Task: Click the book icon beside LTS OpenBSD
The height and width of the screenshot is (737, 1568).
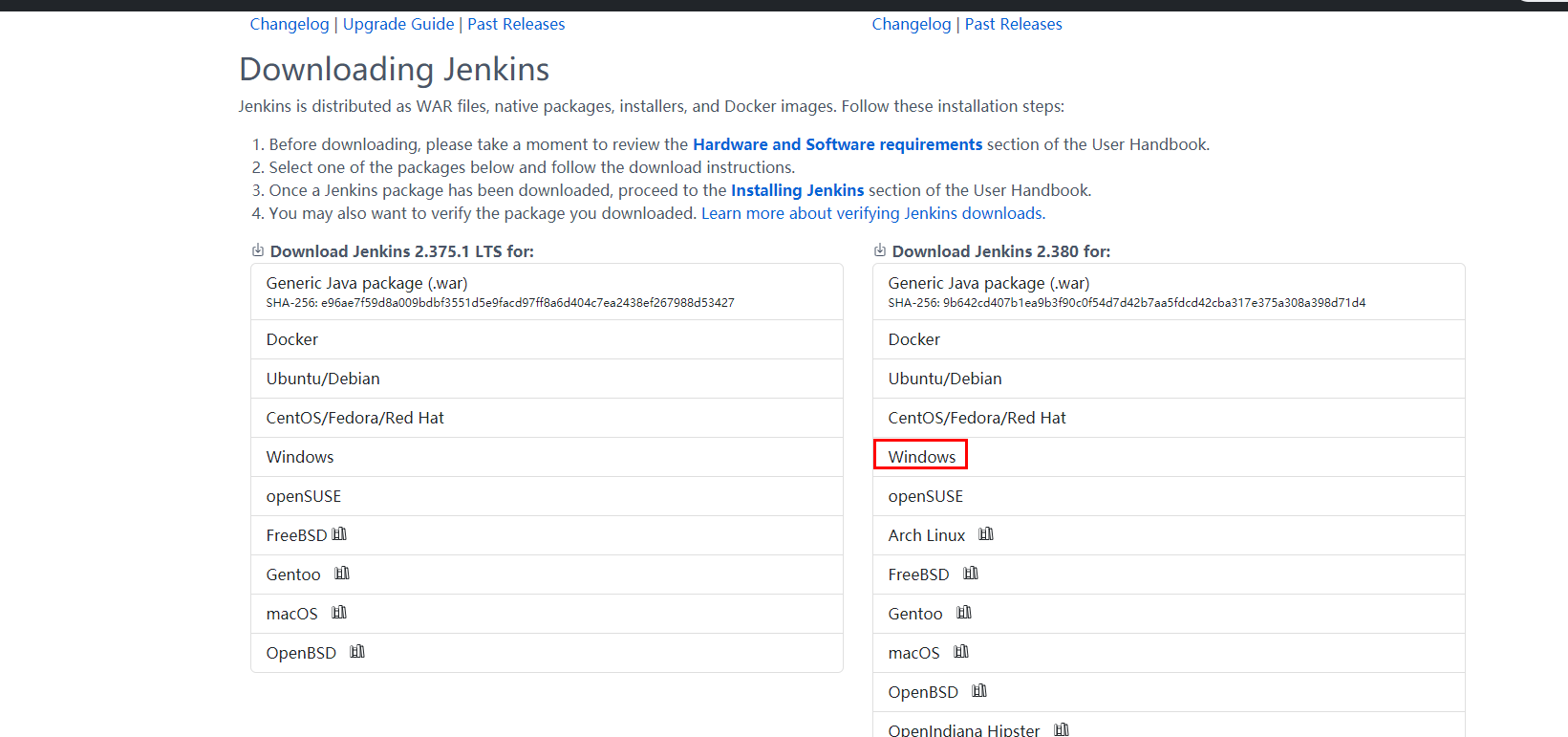Action: 357,652
